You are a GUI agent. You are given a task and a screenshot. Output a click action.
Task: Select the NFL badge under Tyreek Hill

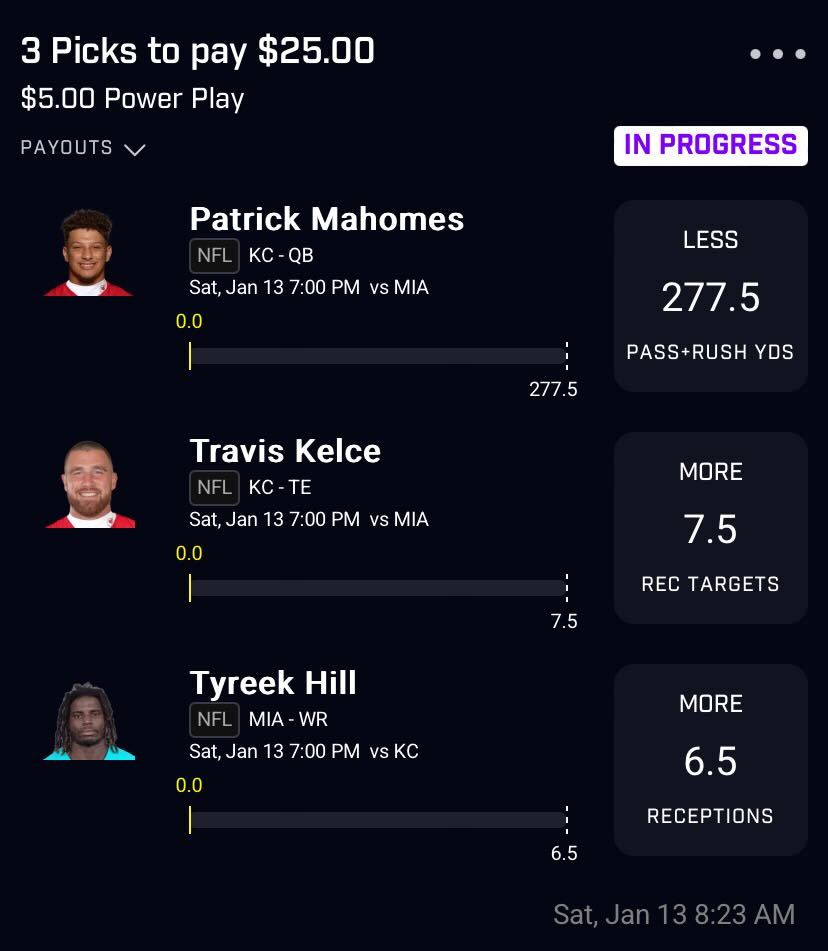pyautogui.click(x=214, y=720)
